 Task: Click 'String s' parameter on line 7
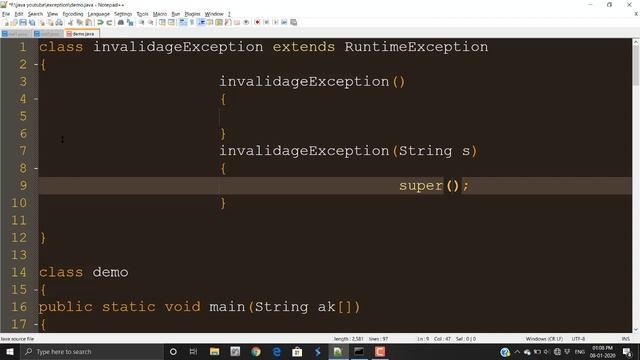(x=434, y=151)
